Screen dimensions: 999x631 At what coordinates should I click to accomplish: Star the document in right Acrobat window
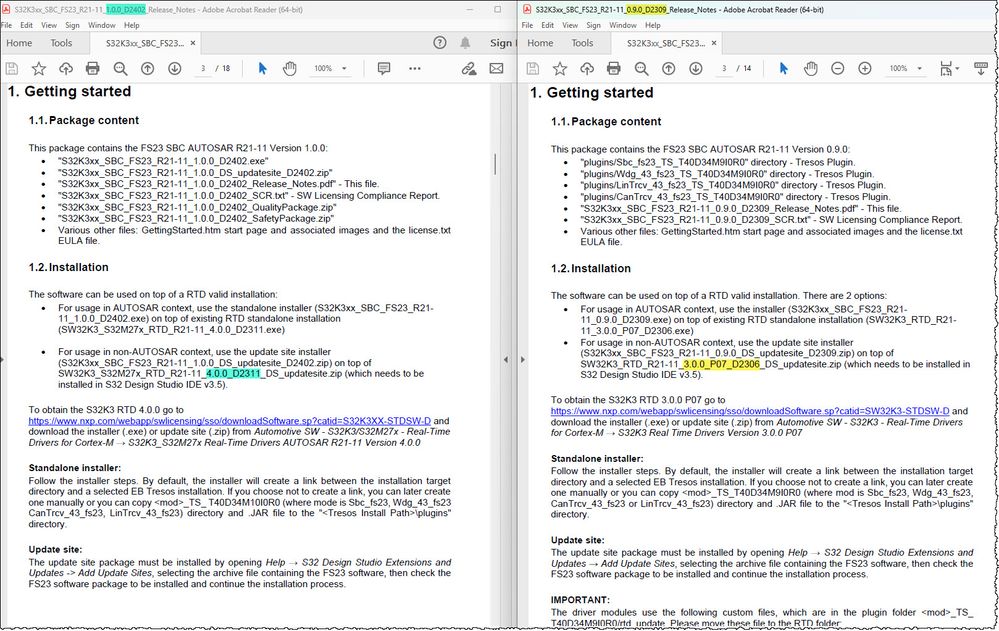560,68
